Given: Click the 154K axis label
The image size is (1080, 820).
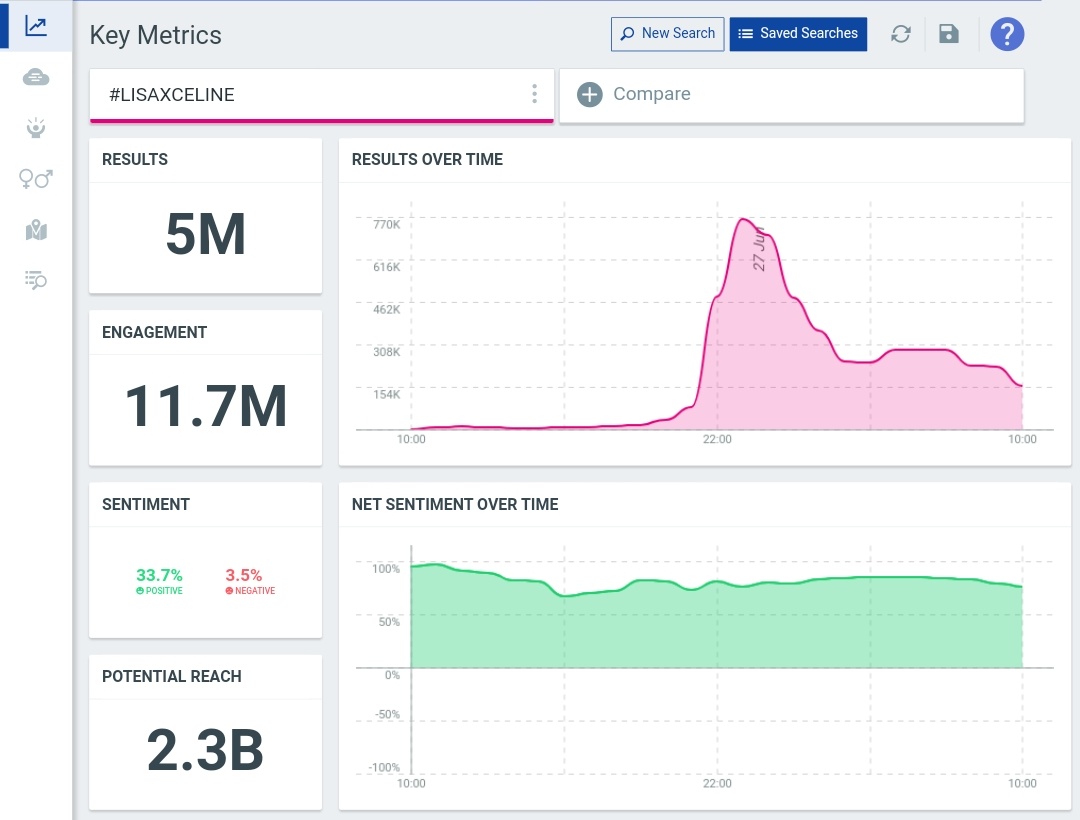Looking at the screenshot, I should pos(386,395).
